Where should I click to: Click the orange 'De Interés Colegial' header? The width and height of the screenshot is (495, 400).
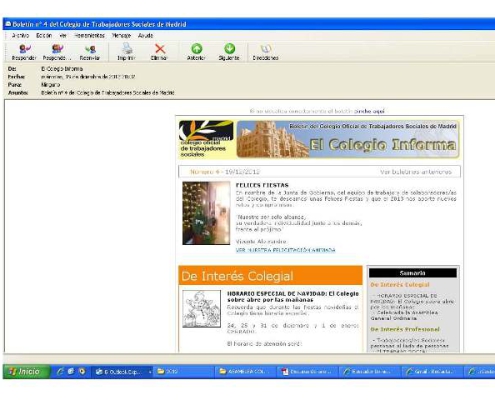[270, 275]
